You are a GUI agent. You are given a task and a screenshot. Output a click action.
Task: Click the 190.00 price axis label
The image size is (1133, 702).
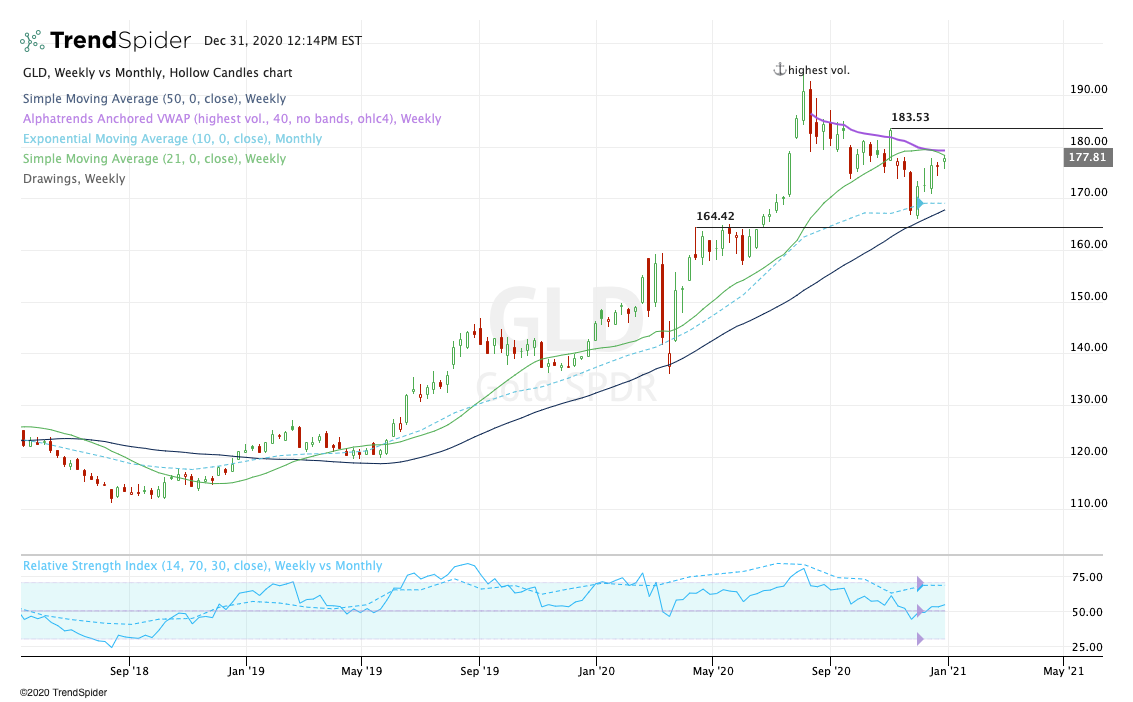coord(1088,90)
